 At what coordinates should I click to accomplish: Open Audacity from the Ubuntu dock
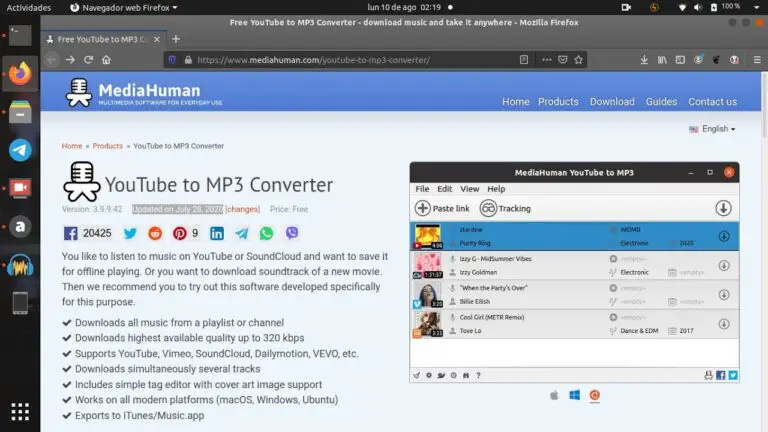[x=20, y=265]
